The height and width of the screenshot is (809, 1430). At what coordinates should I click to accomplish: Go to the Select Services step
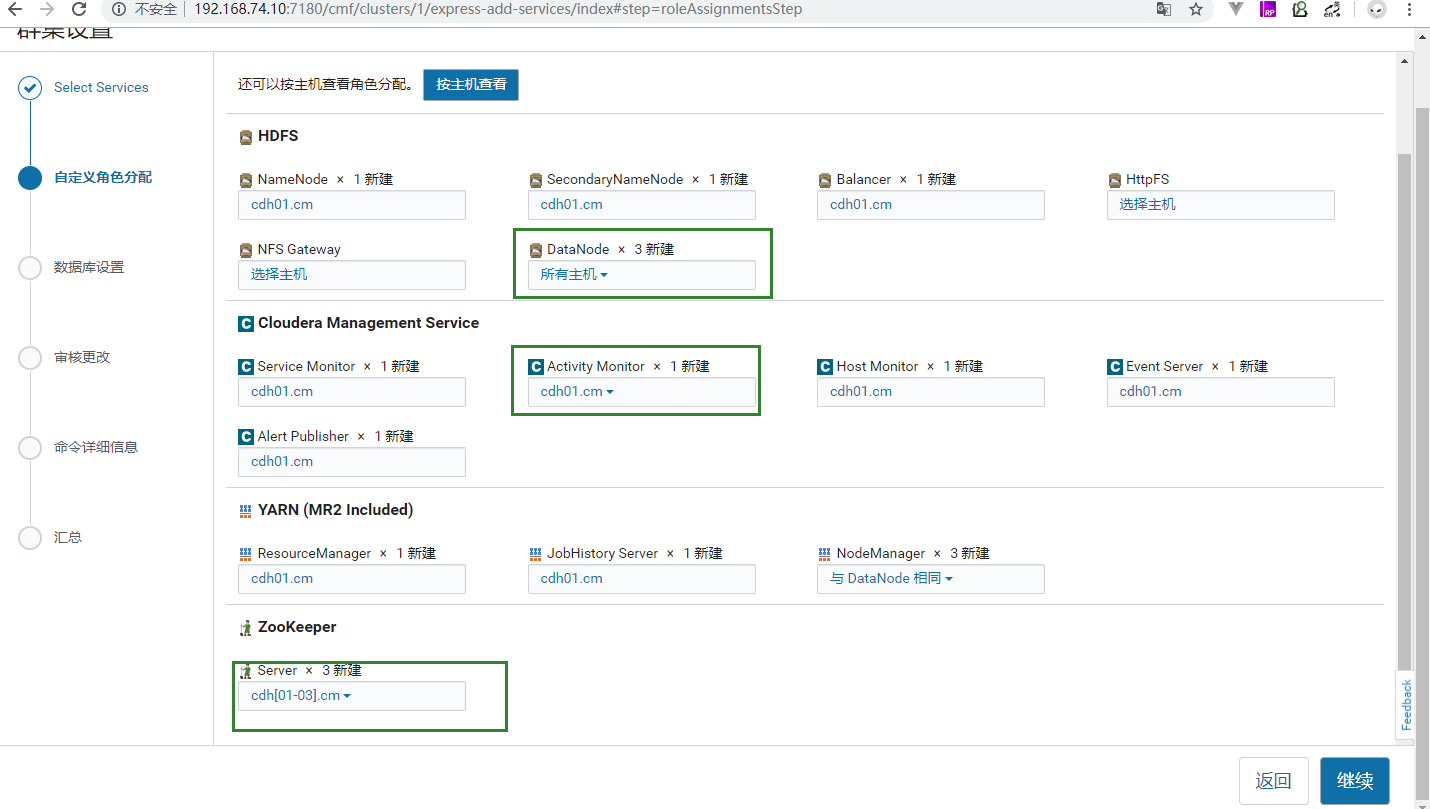click(x=101, y=88)
